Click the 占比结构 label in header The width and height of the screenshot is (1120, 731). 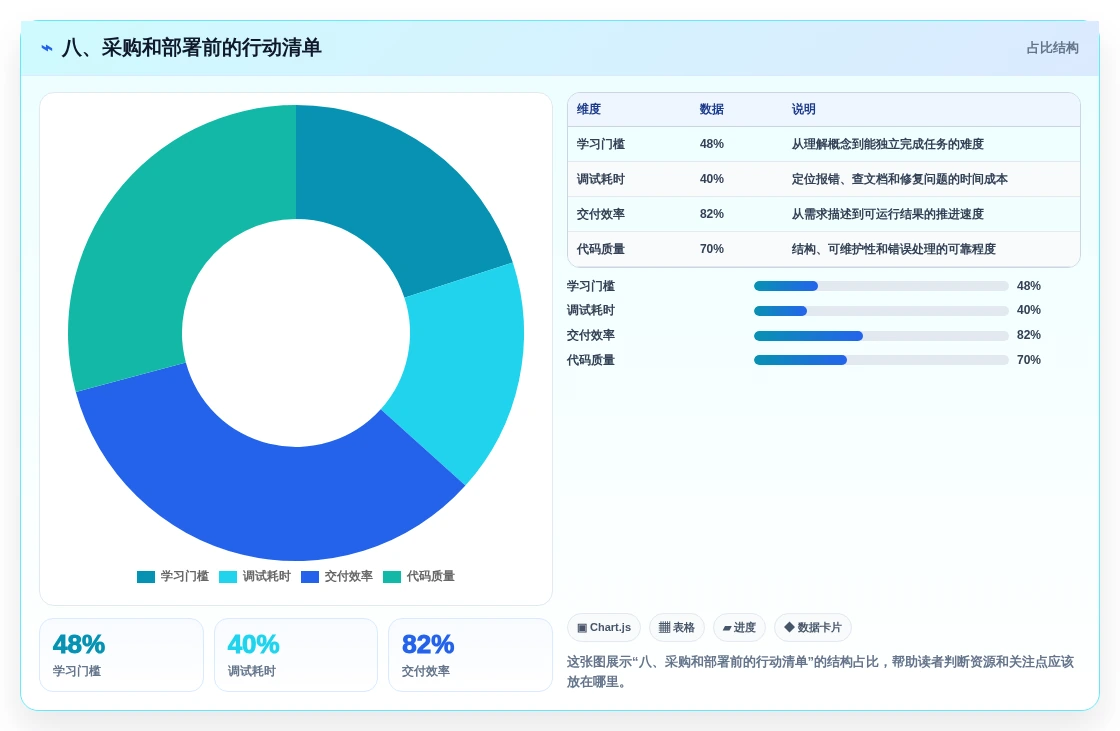(1052, 48)
